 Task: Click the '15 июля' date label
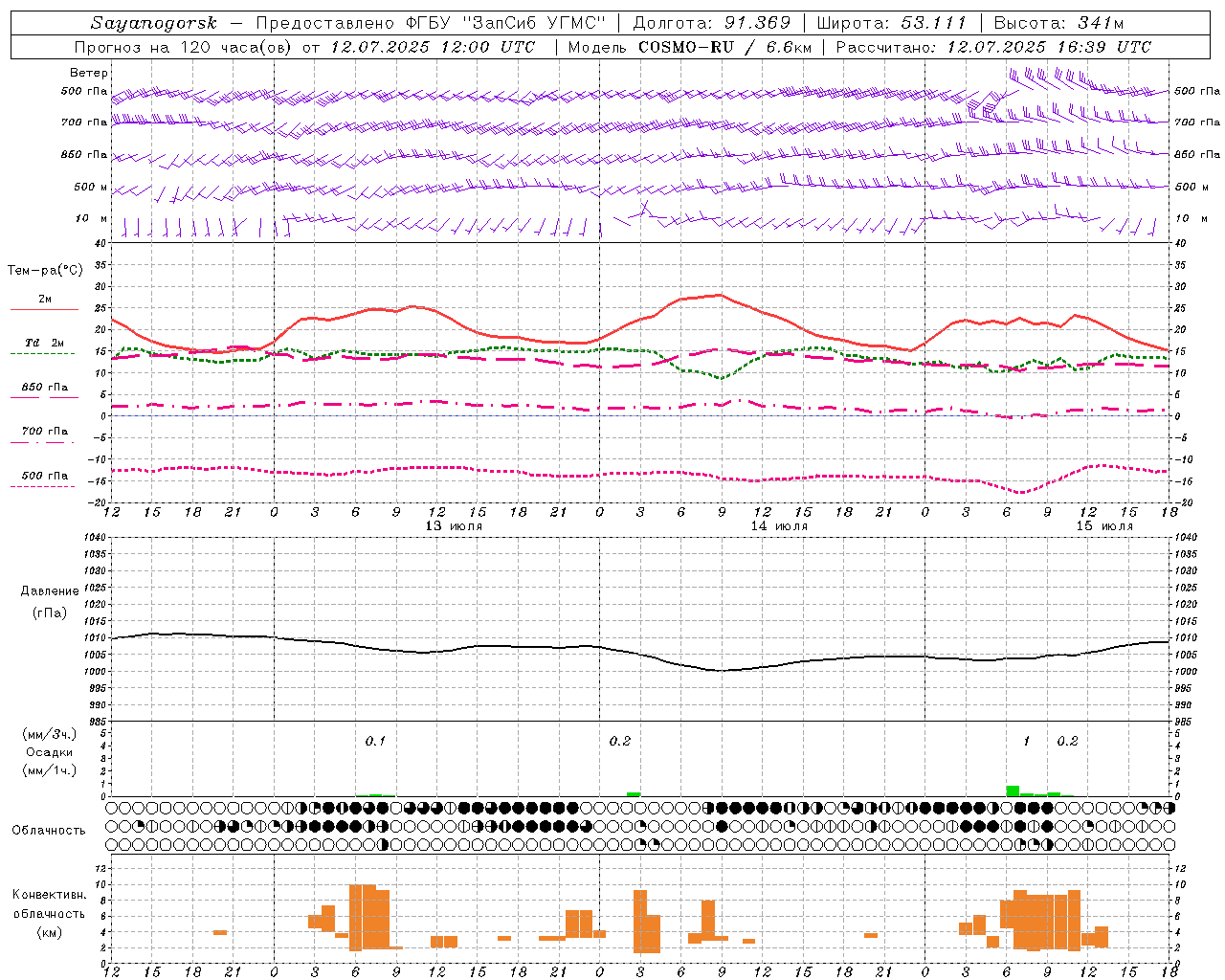pyautogui.click(x=1104, y=526)
